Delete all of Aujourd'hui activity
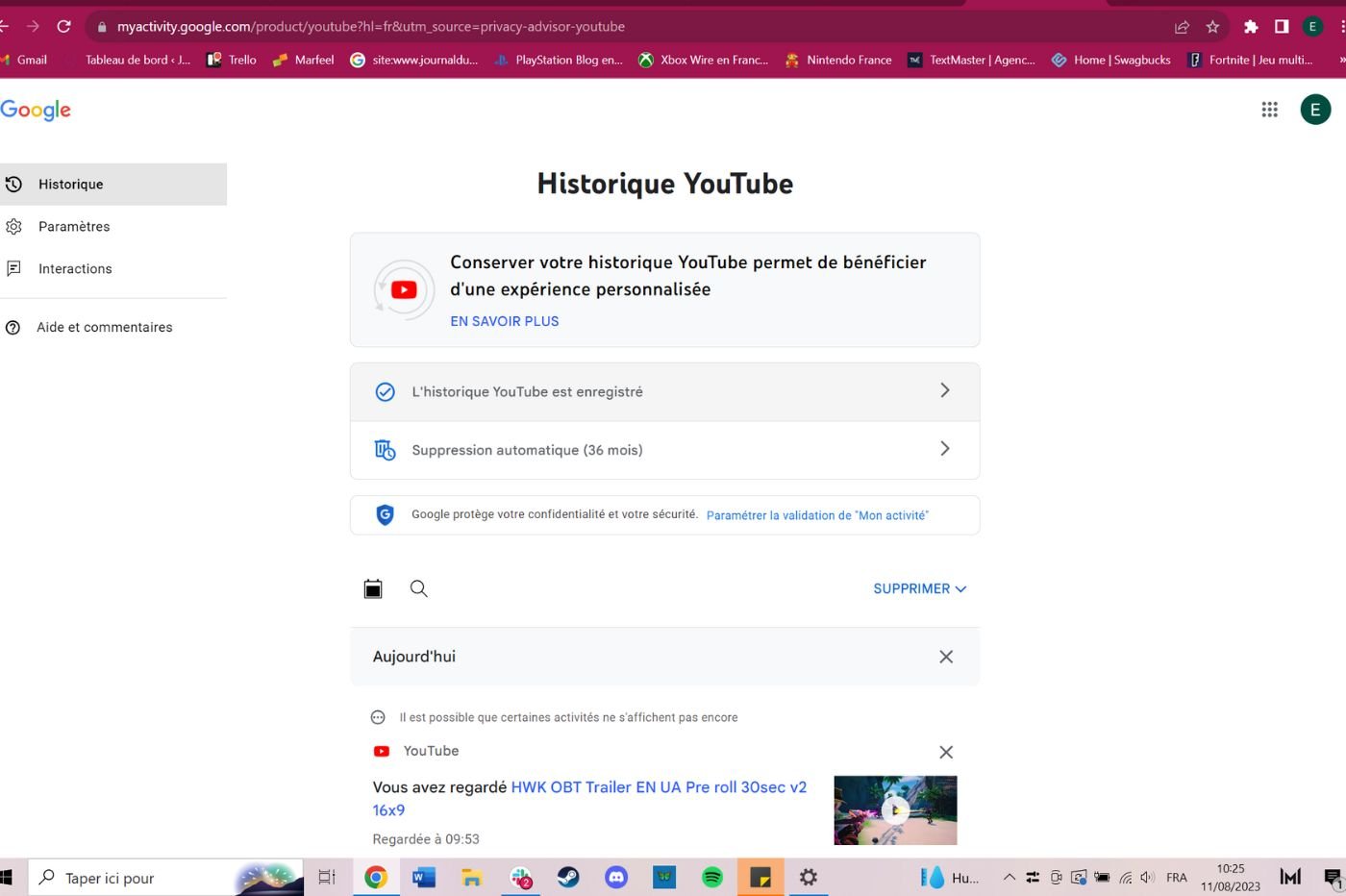Image resolution: width=1346 pixels, height=896 pixels. [x=946, y=657]
